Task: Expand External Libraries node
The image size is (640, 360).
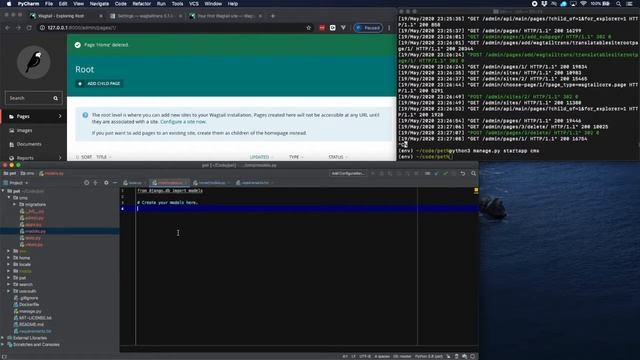Action: click(x=3, y=338)
